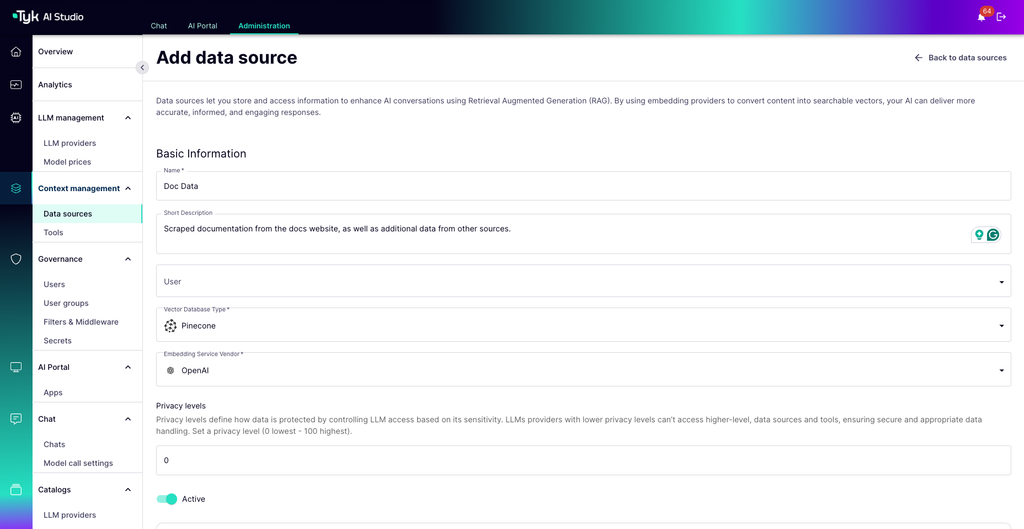The width and height of the screenshot is (1024, 529).
Task: Click the Grammarly icon in description field
Action: (993, 235)
